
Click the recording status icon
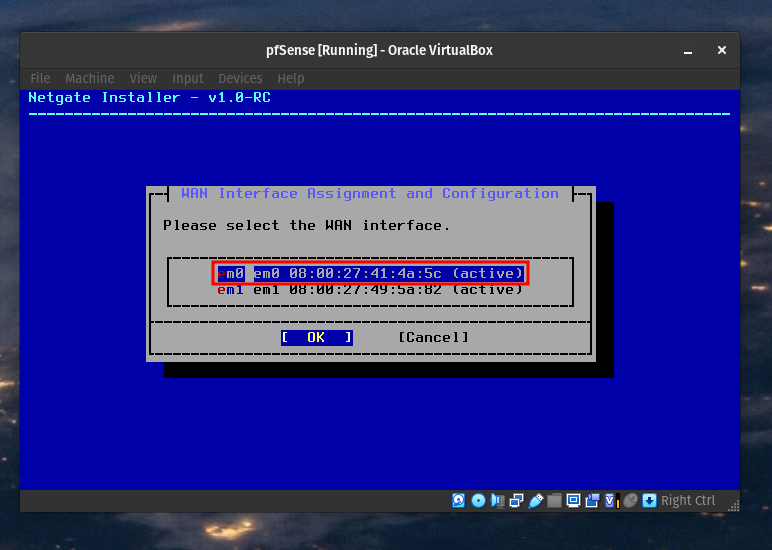[592, 501]
